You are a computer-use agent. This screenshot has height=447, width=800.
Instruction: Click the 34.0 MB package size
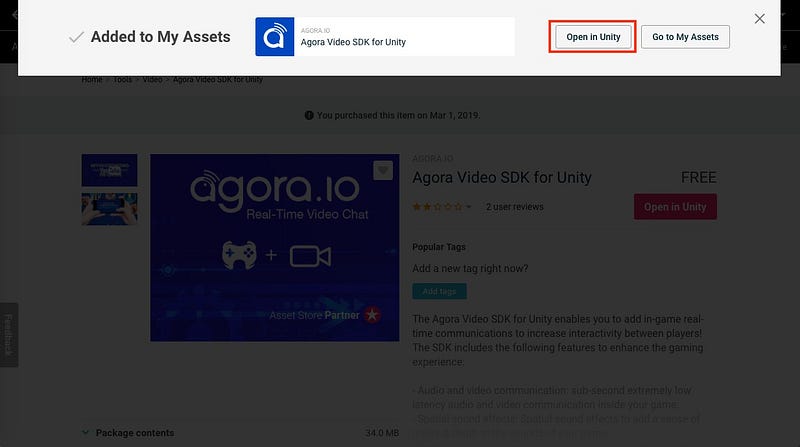click(382, 433)
